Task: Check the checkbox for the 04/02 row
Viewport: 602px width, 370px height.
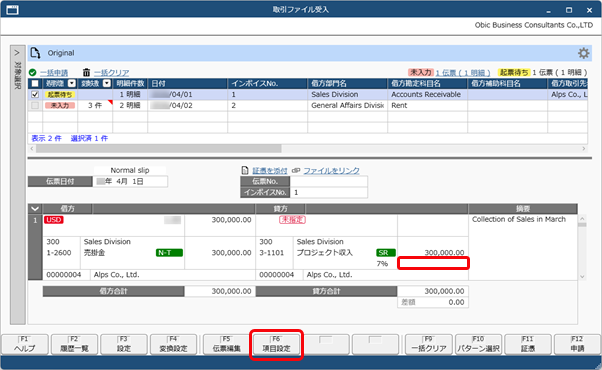Action: [x=35, y=105]
